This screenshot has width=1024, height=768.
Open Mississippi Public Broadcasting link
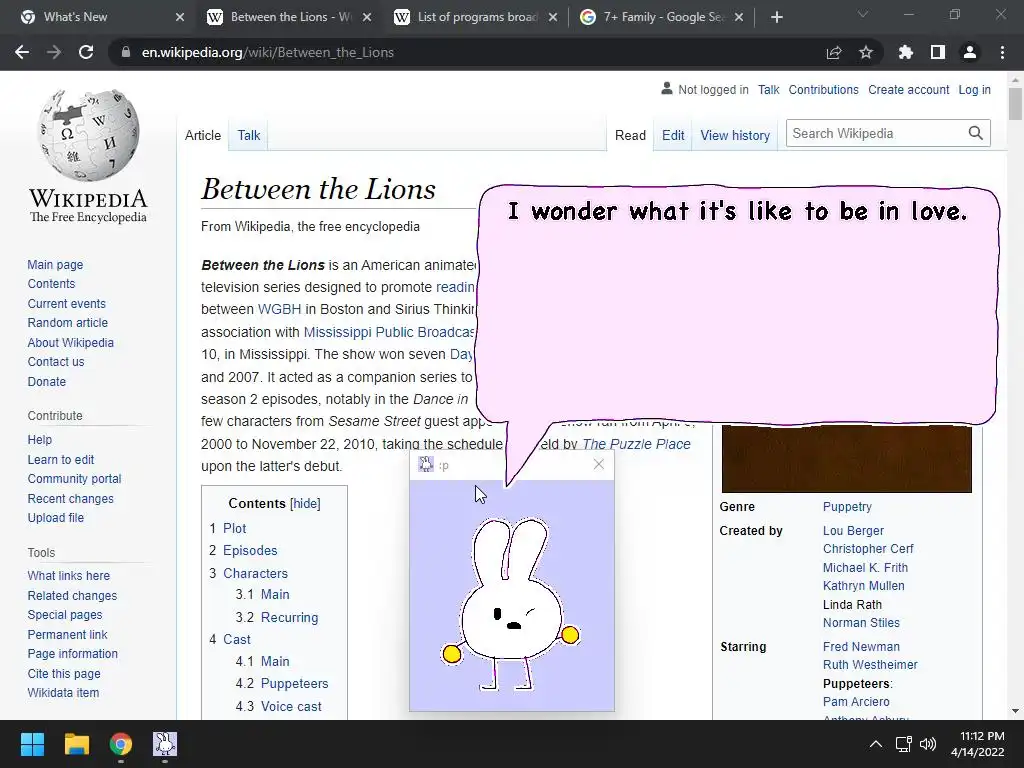[x=389, y=332]
